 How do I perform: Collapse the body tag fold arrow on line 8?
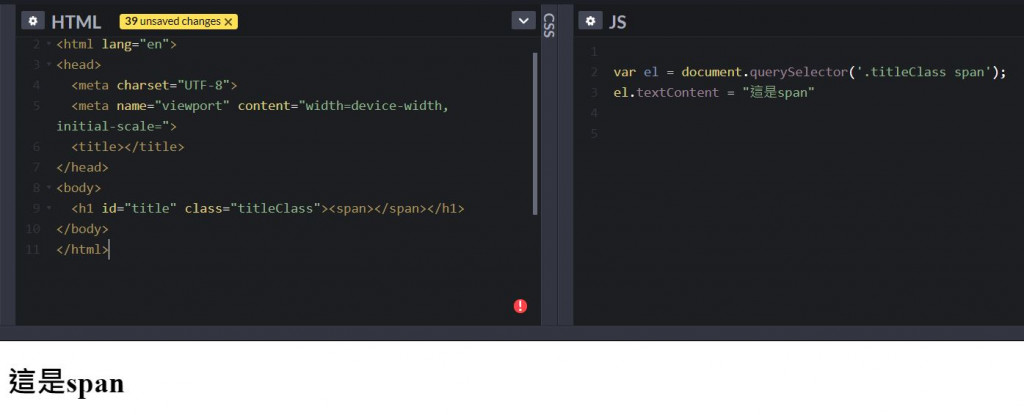pyautogui.click(x=49, y=188)
